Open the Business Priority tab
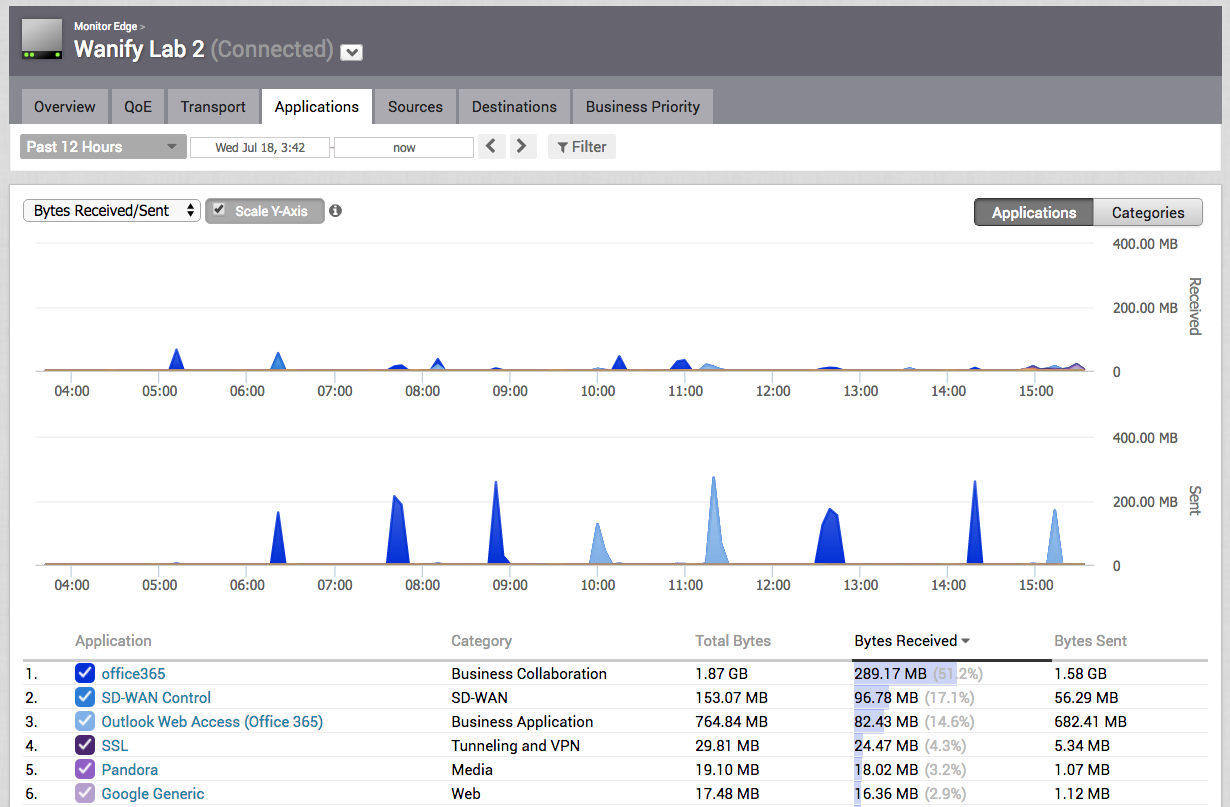Image resolution: width=1230 pixels, height=807 pixels. tap(642, 107)
